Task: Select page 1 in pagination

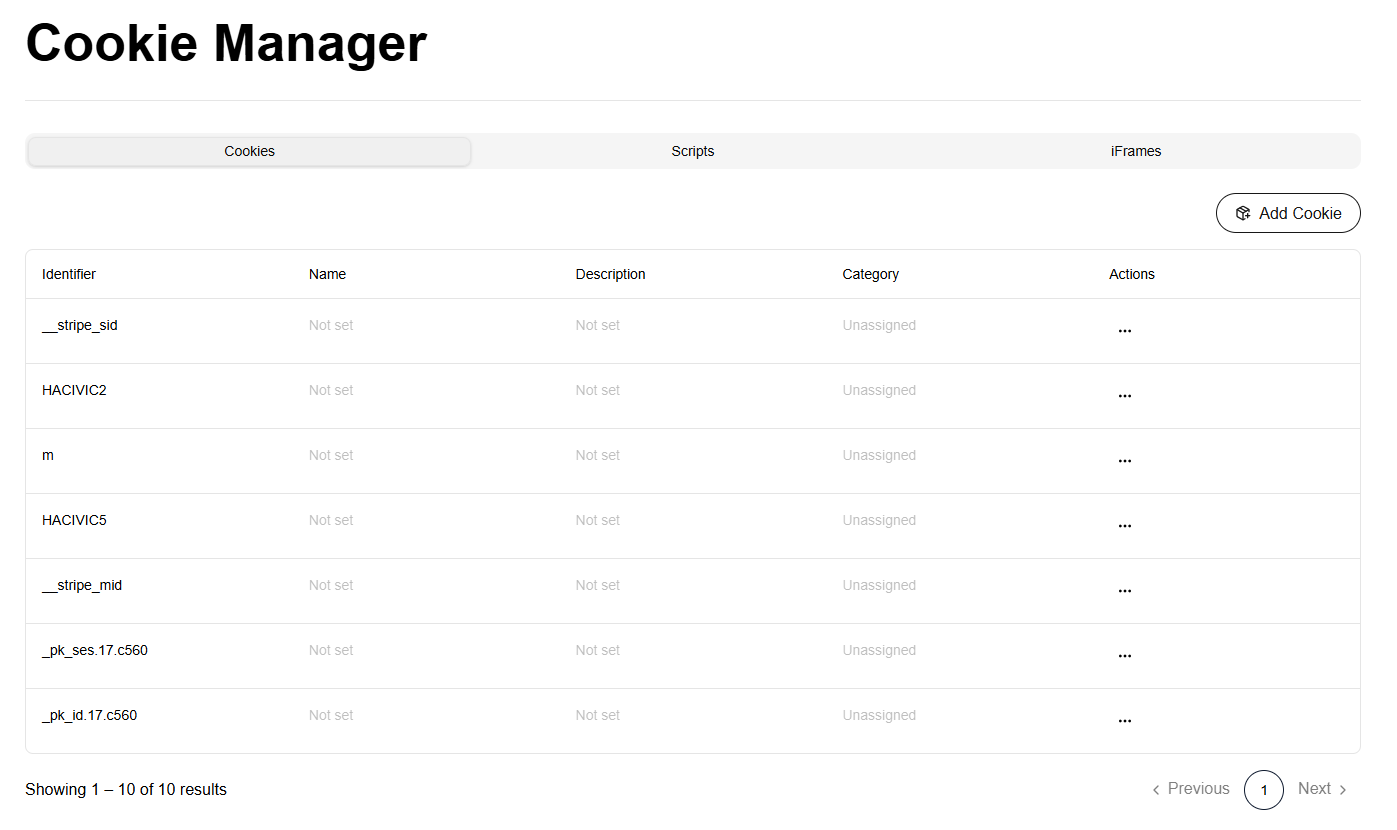Action: click(1264, 790)
